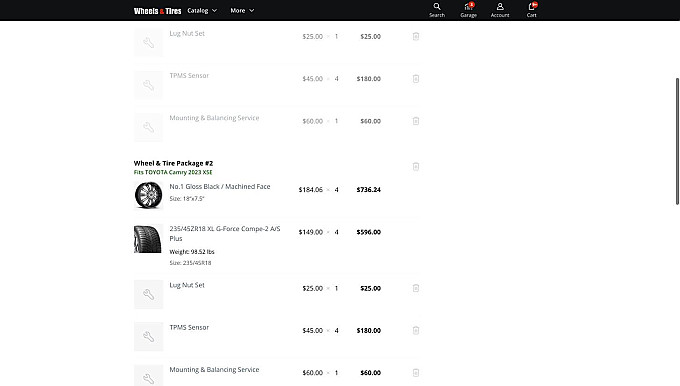Image resolution: width=680 pixels, height=386 pixels.
Task: Click wrench placeholder for faded Lug Nut Set
Action: coord(148,43)
